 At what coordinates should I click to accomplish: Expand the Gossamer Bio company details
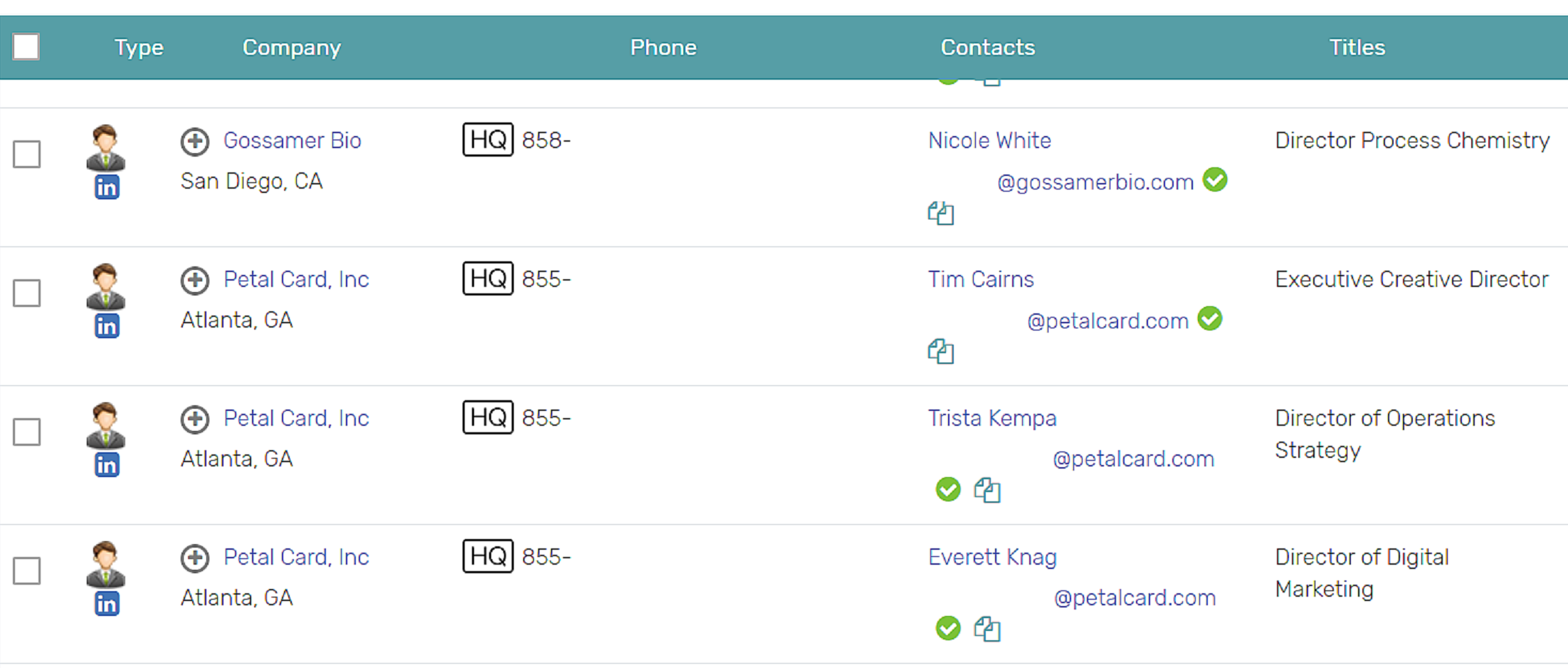pos(195,141)
